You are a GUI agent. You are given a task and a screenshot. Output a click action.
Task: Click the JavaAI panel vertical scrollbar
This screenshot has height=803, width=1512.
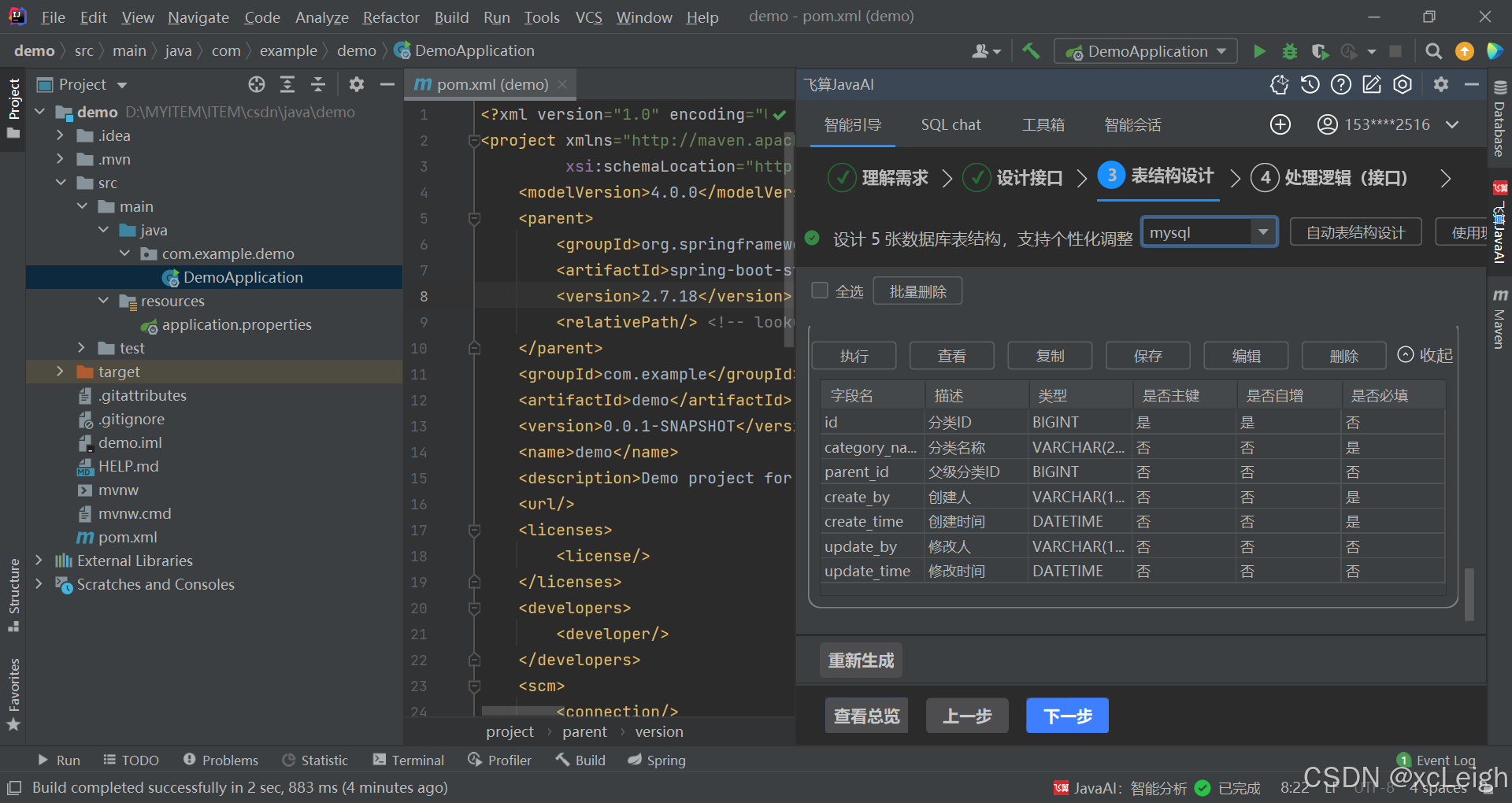pyautogui.click(x=1469, y=594)
